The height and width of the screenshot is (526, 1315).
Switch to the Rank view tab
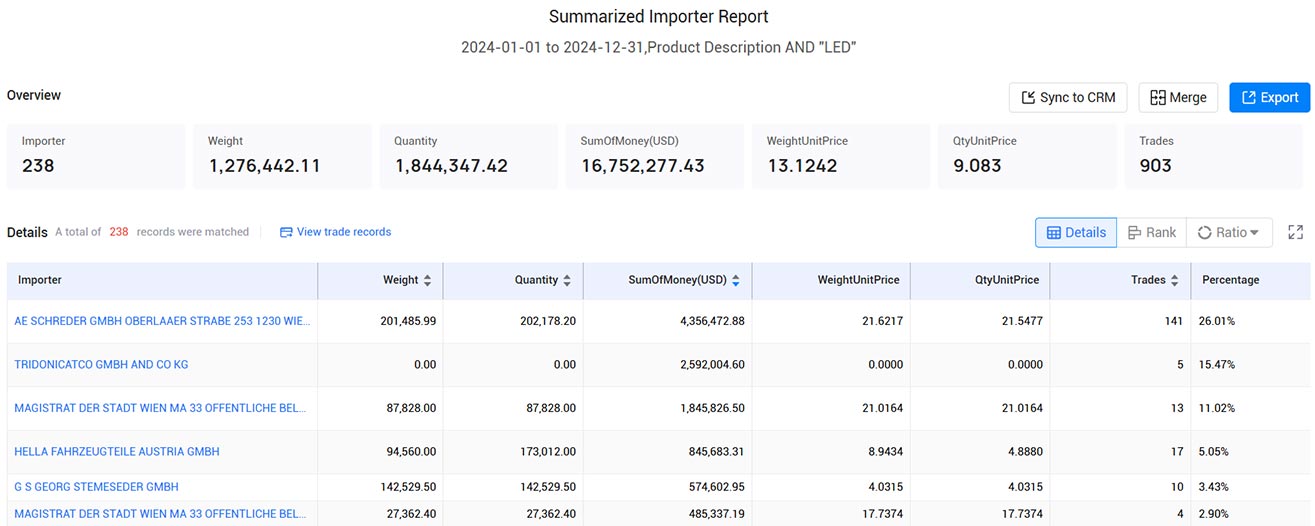[1151, 232]
